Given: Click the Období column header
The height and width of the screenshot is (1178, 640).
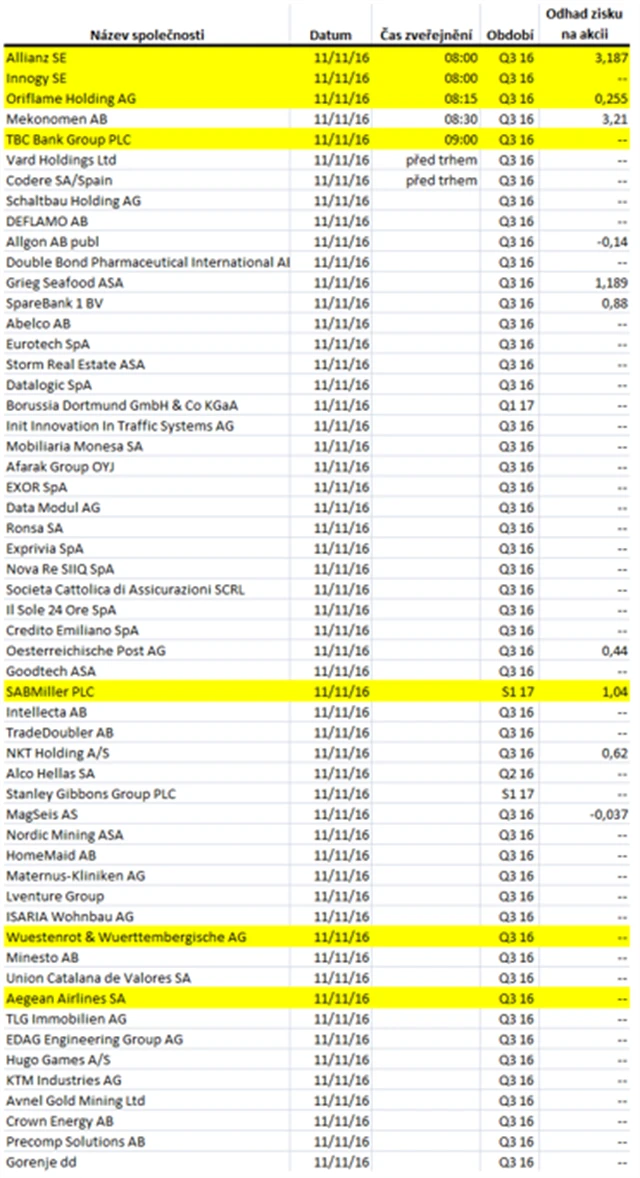Looking at the screenshot, I should (x=510, y=35).
